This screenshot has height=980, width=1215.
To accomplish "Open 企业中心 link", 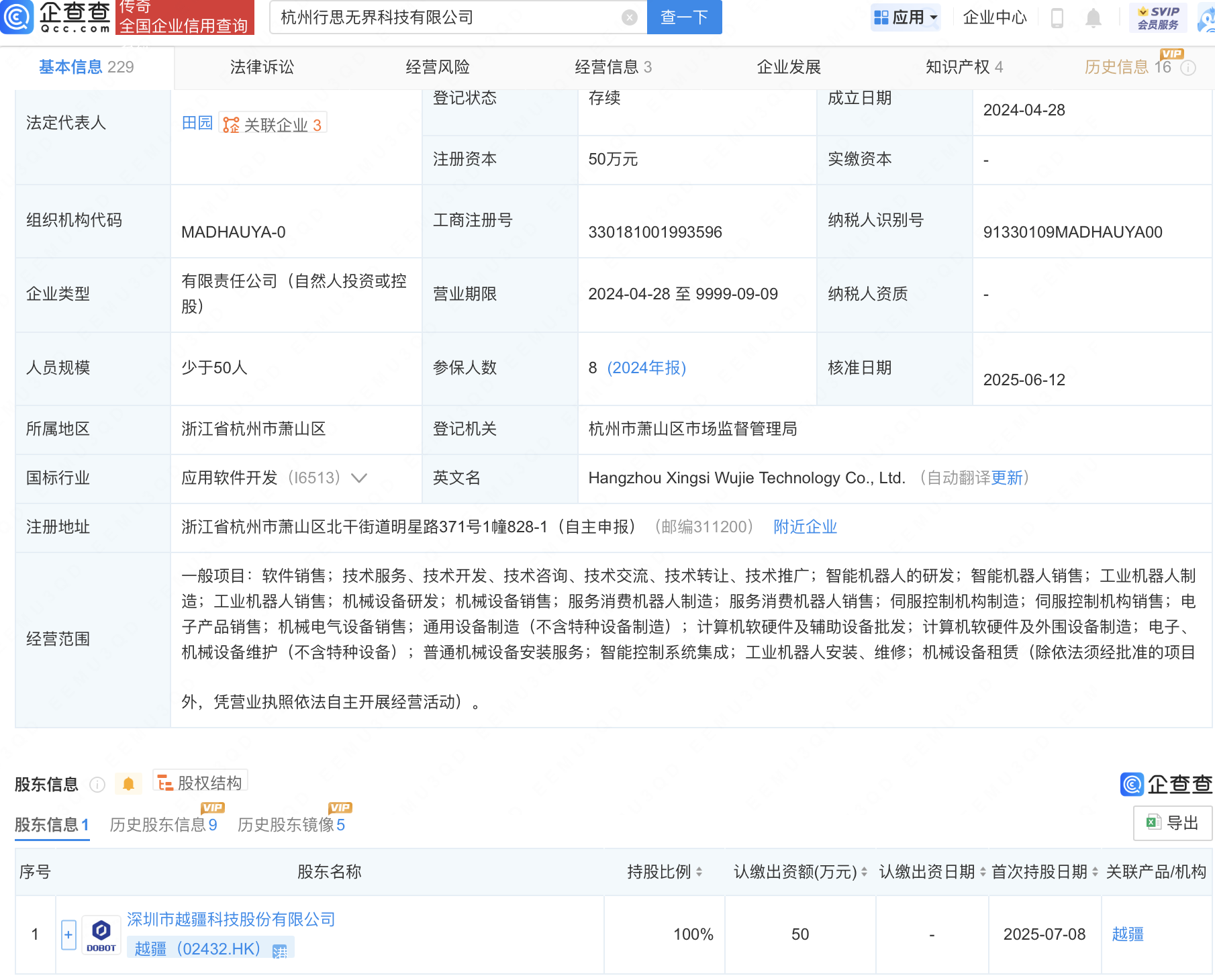I will [995, 17].
